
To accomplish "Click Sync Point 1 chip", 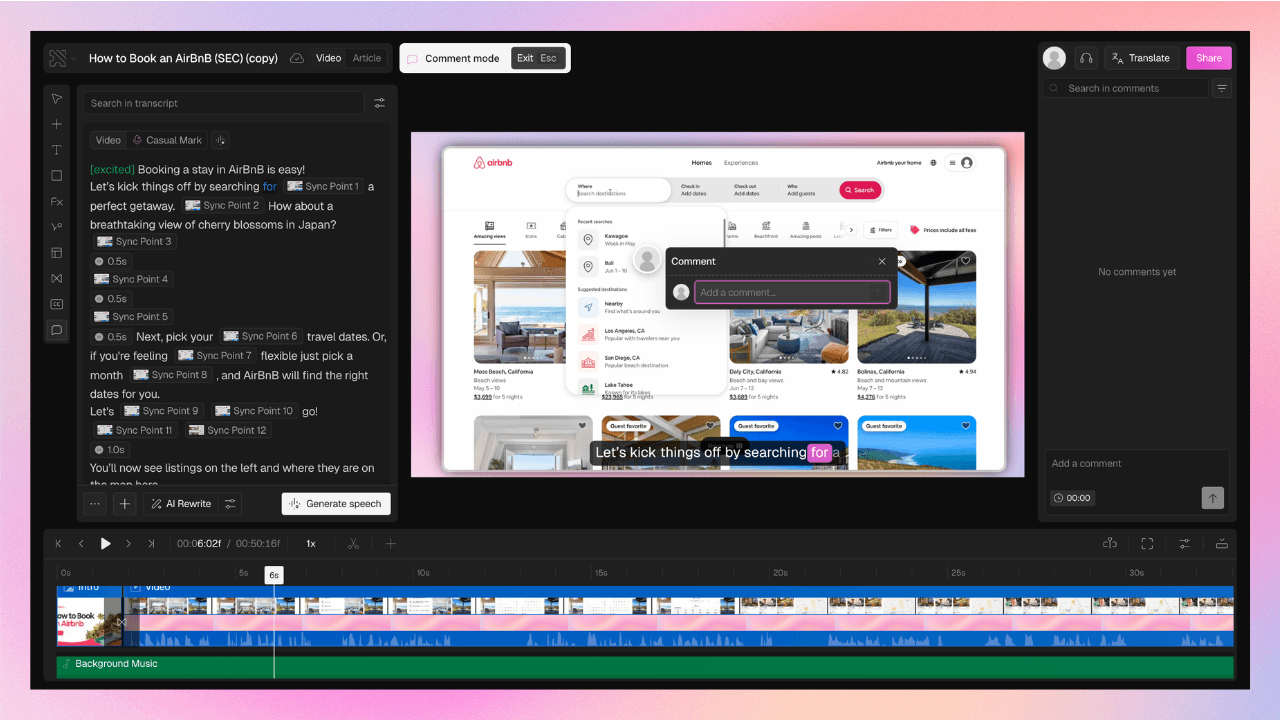I will pyautogui.click(x=323, y=187).
